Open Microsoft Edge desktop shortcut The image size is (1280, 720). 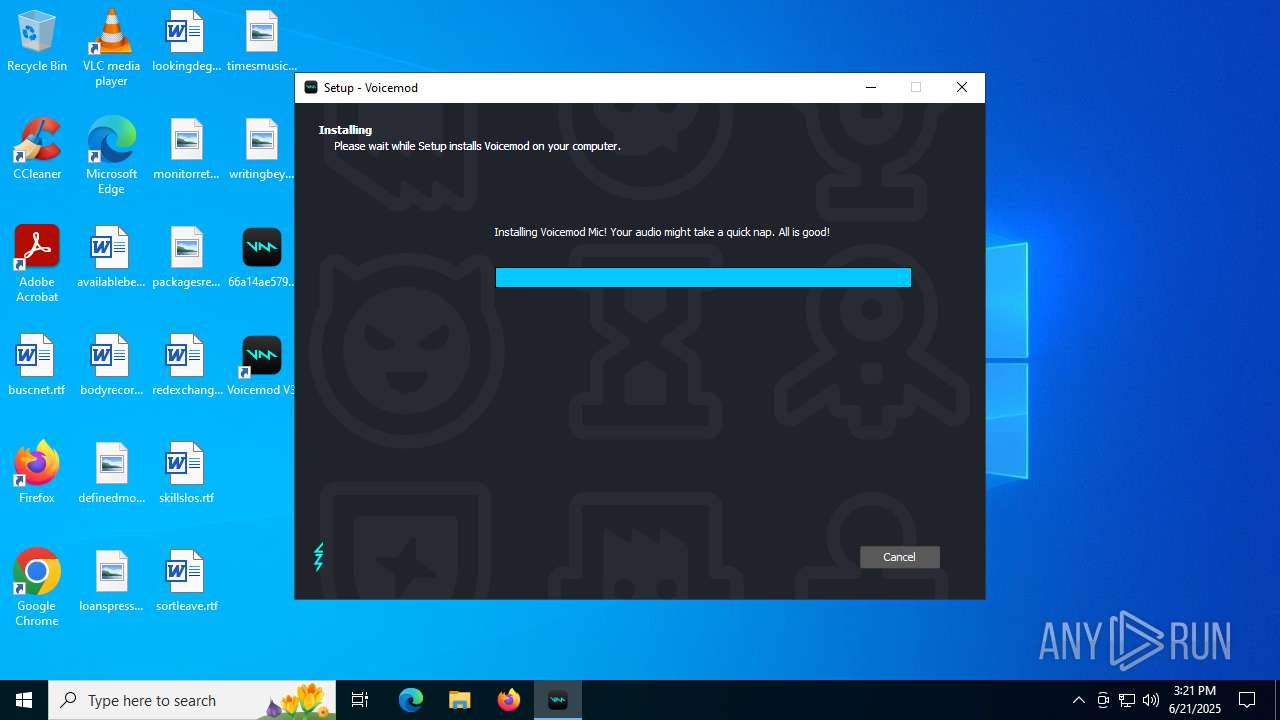(x=111, y=156)
